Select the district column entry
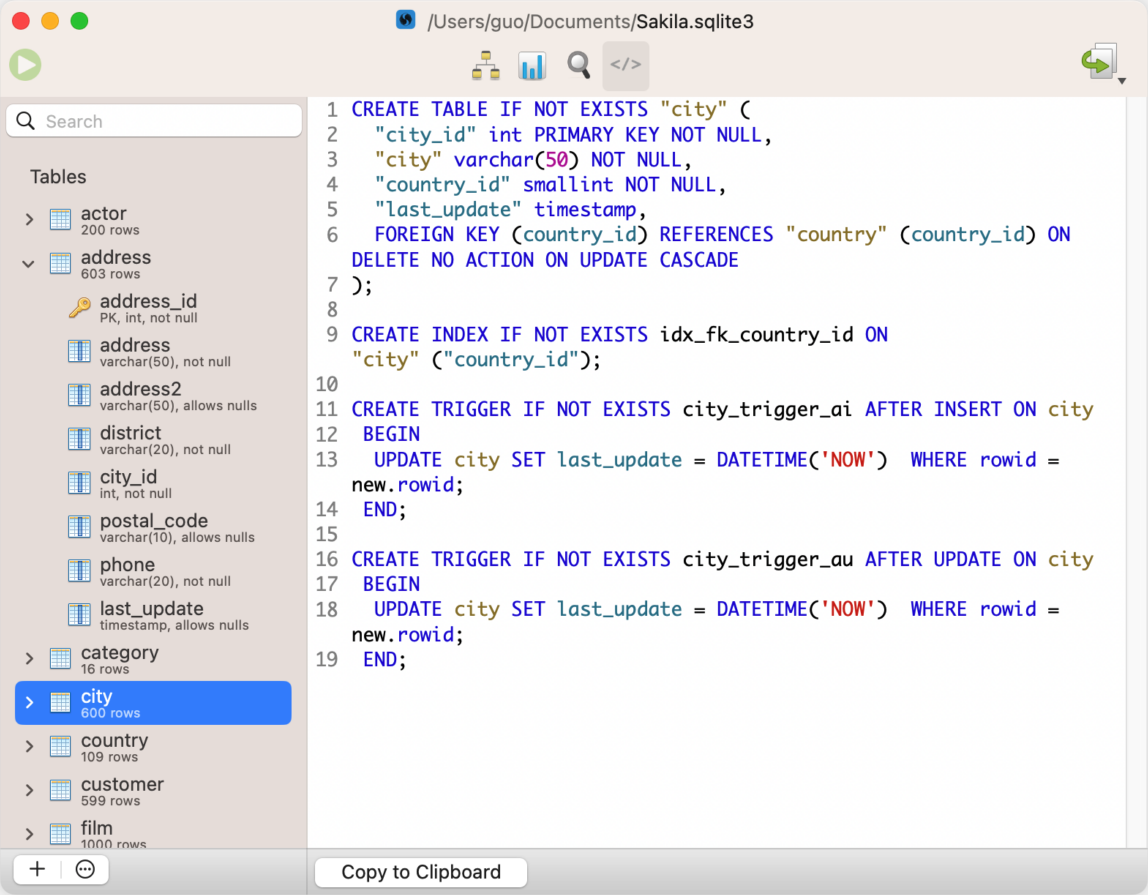 coord(153,439)
